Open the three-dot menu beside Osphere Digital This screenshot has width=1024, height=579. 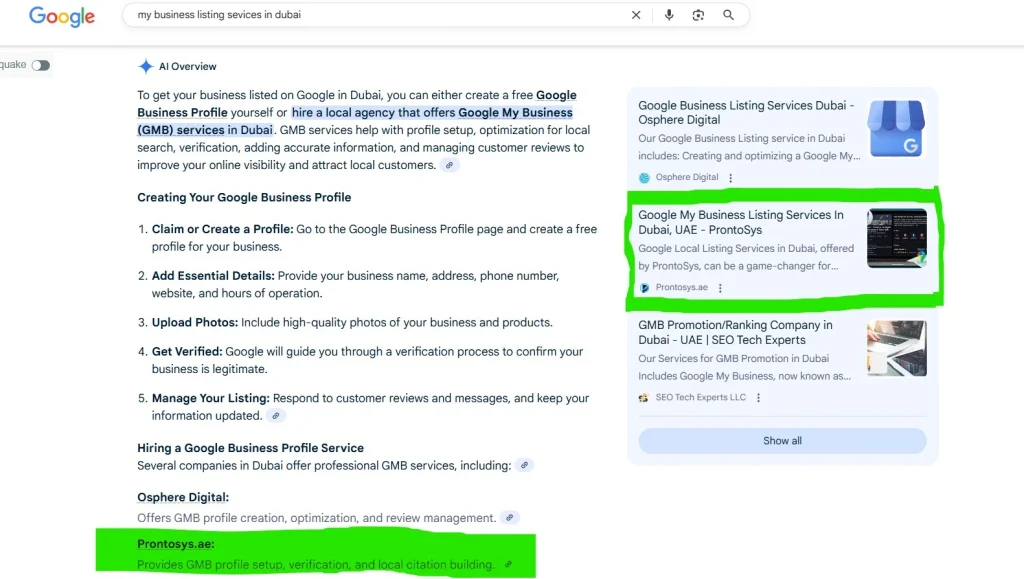(x=731, y=178)
